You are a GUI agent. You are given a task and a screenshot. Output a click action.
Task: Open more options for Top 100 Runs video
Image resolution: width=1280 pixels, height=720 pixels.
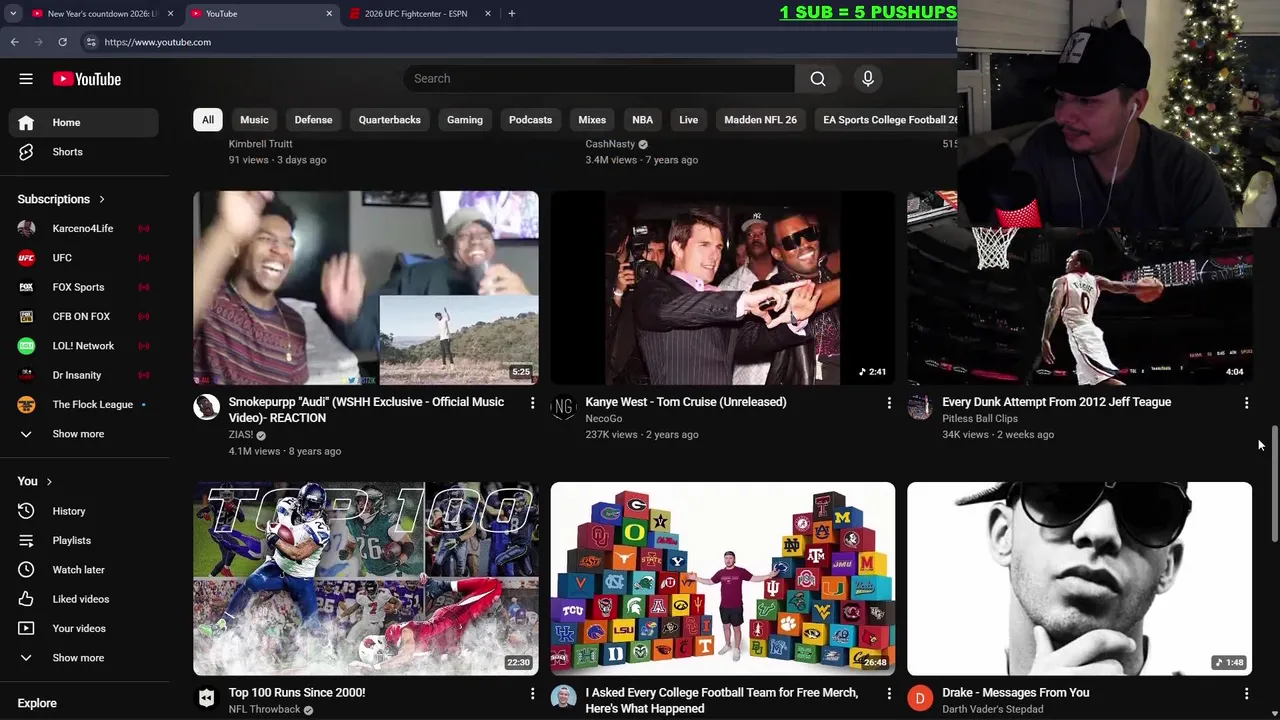pyautogui.click(x=532, y=693)
